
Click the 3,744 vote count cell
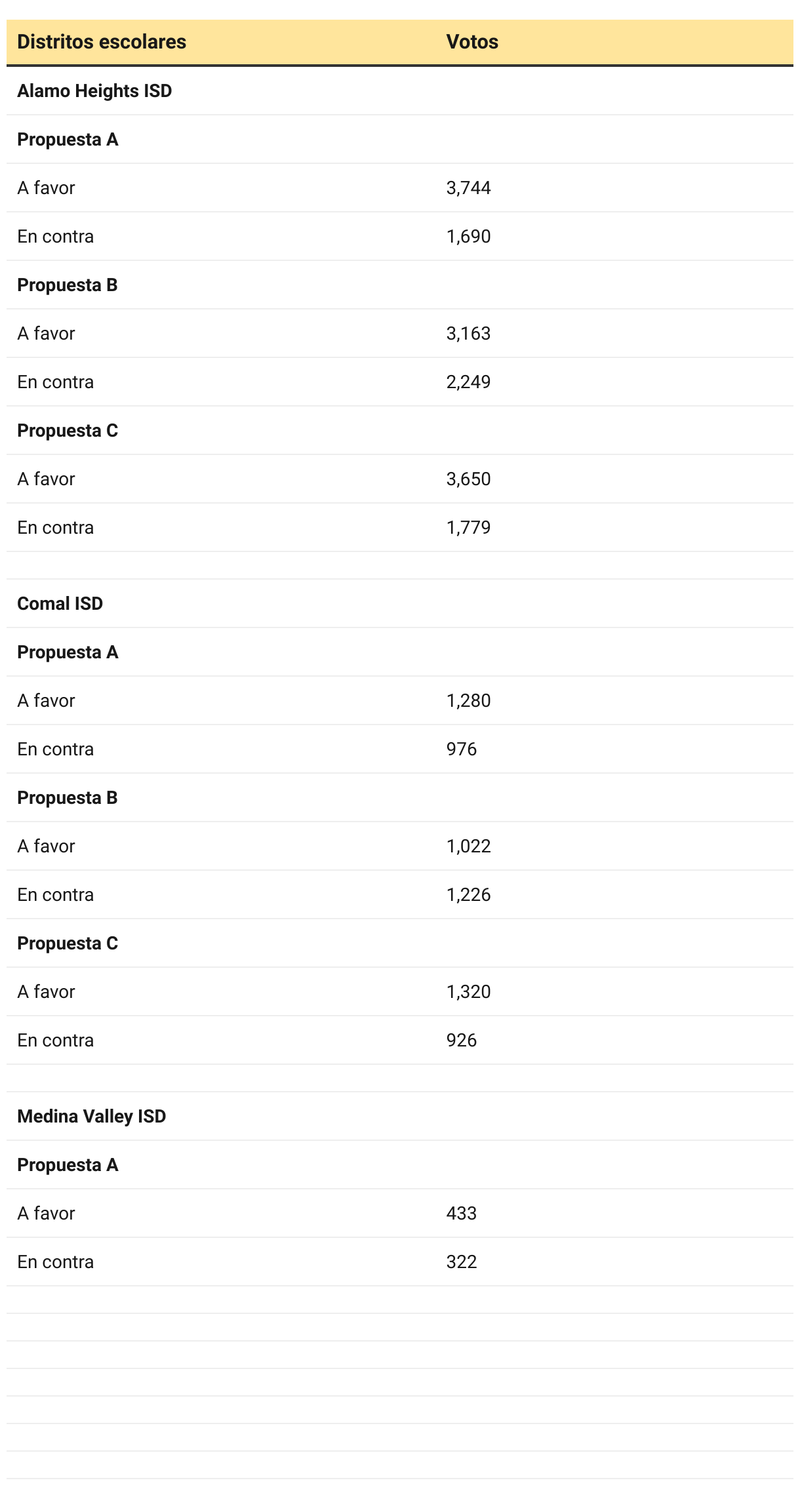pos(468,188)
